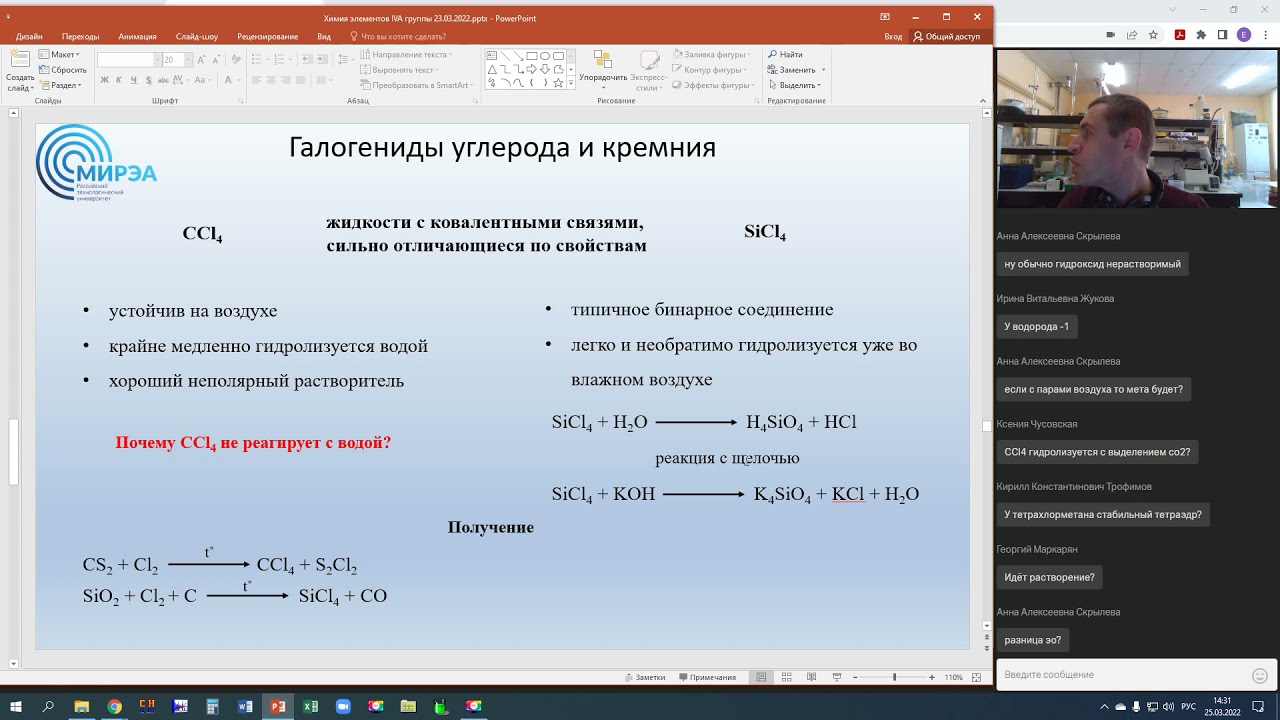Open the font name dropdown
Screen dimensions: 1280x720
(157, 60)
